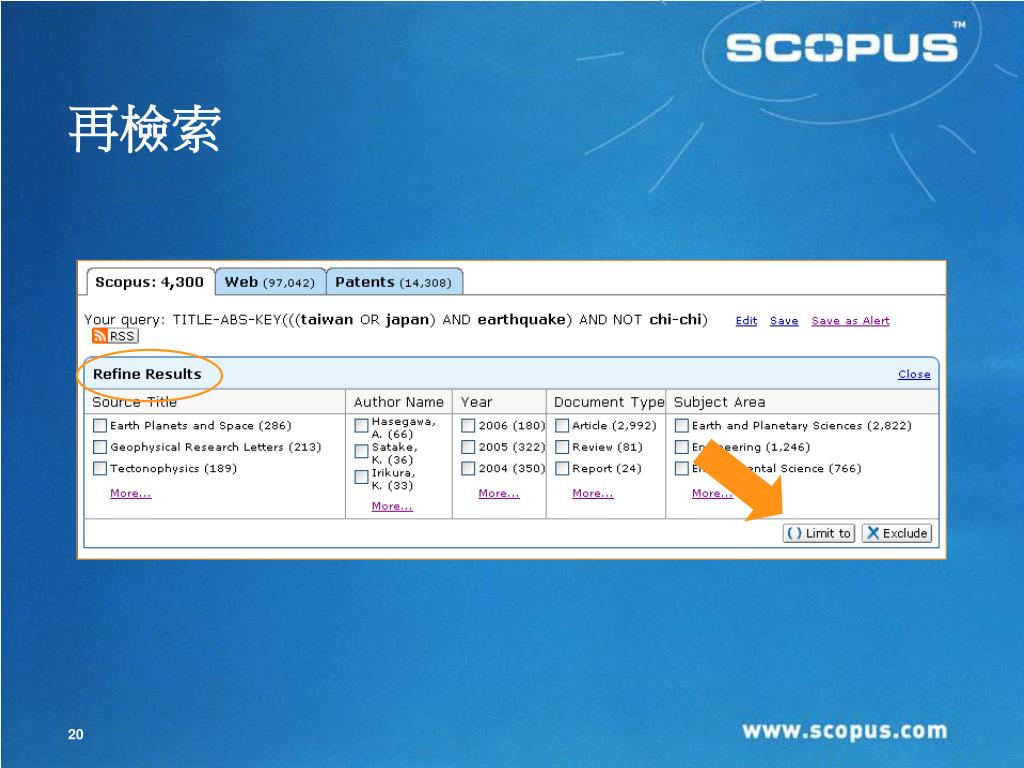
Task: Expand More... under Source Title
Action: click(131, 493)
